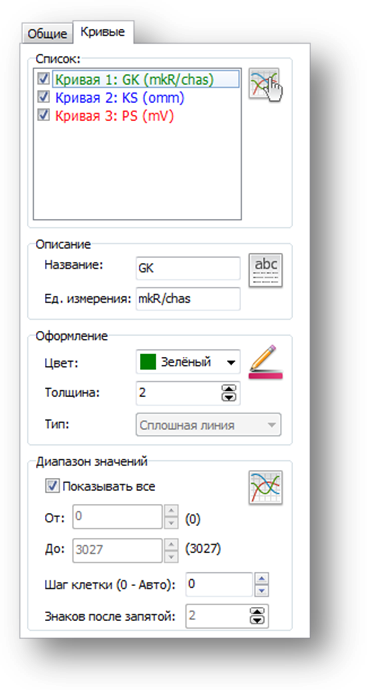Select Кривая 3: PS (mV) in list
367x690 pixels.
pyautogui.click(x=114, y=115)
